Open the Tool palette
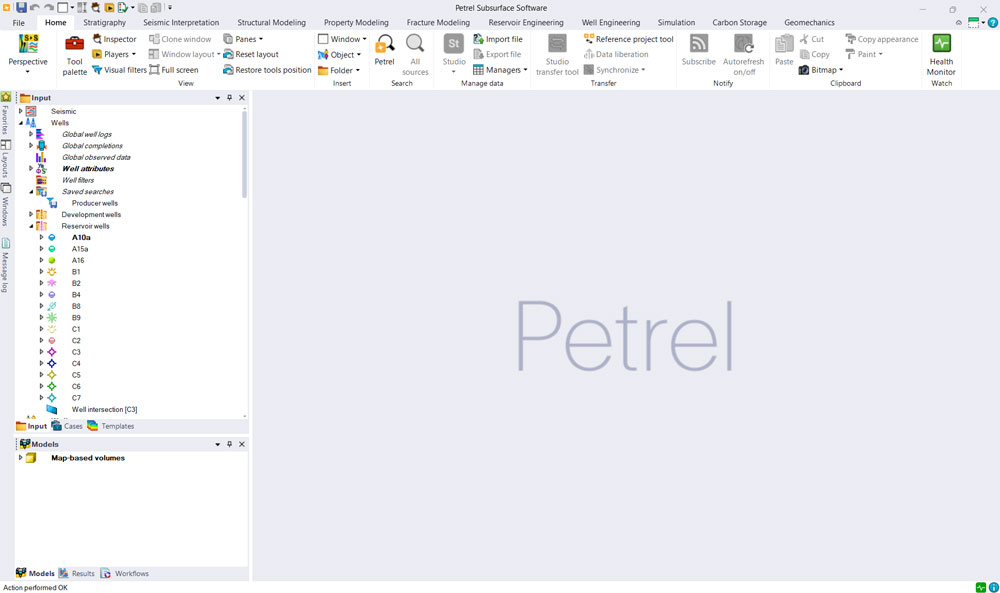 click(x=75, y=55)
